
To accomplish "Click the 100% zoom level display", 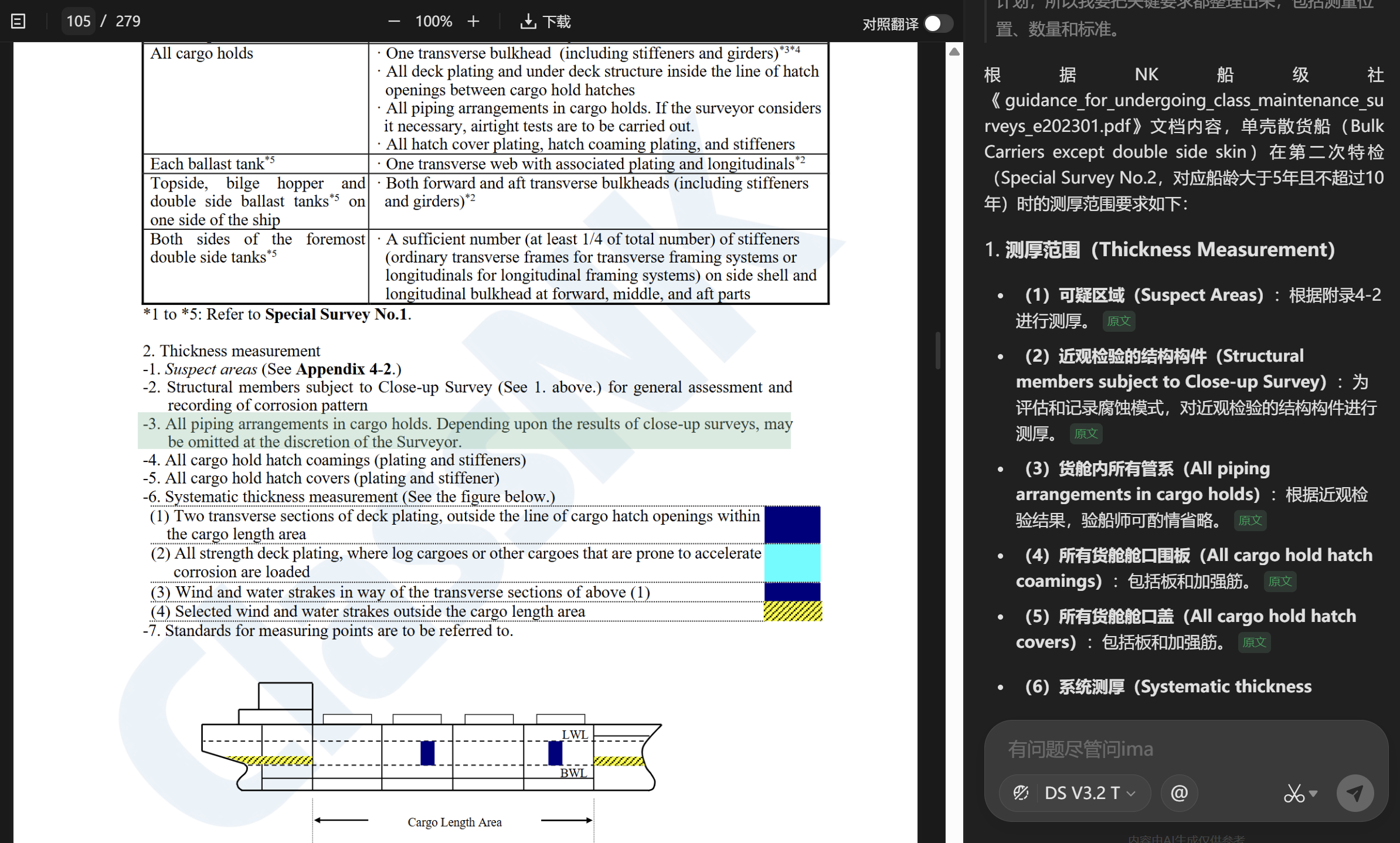I will pyautogui.click(x=433, y=22).
